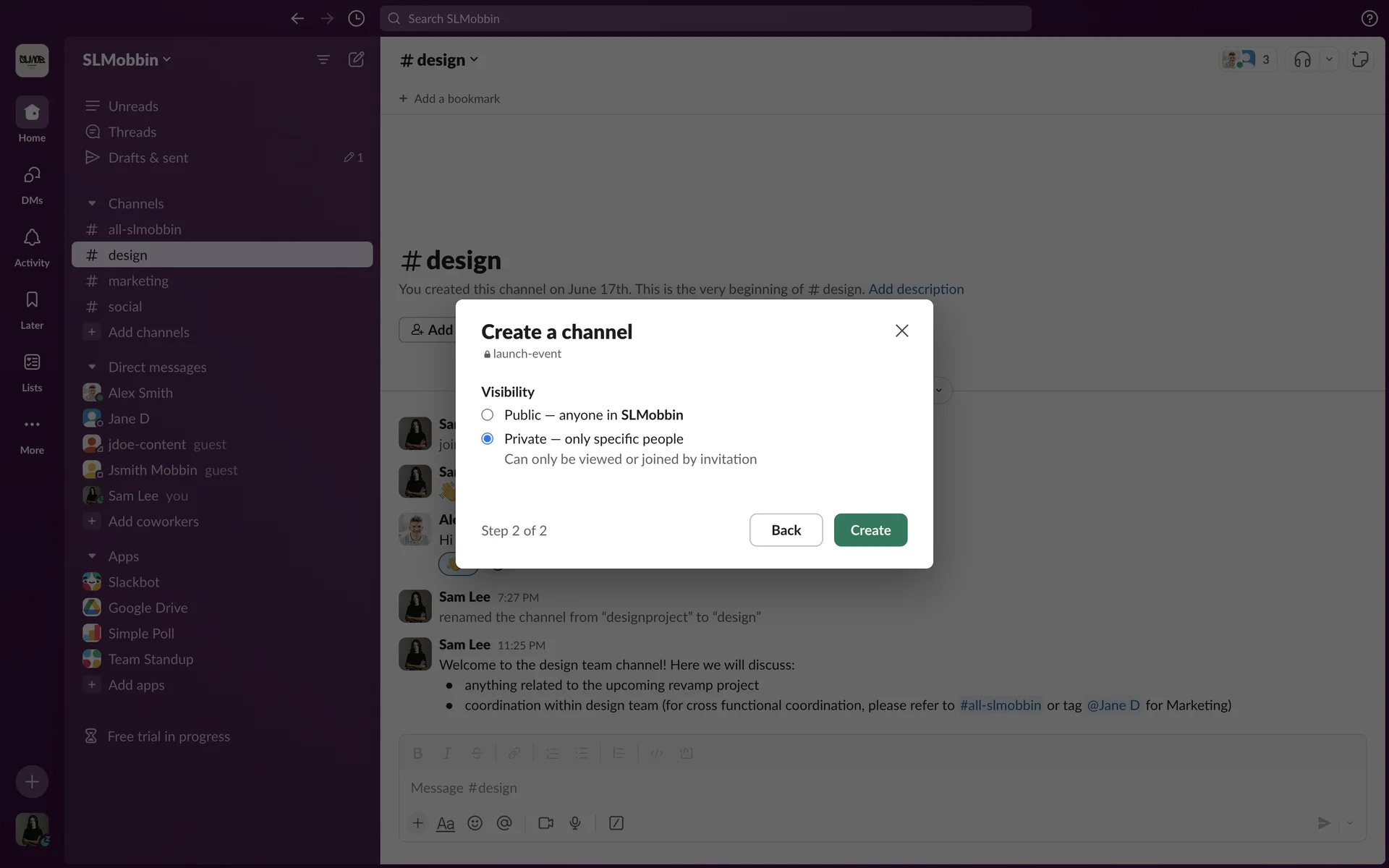Collapse the Channels section
Screen dimensions: 1389x868
pos(92,204)
